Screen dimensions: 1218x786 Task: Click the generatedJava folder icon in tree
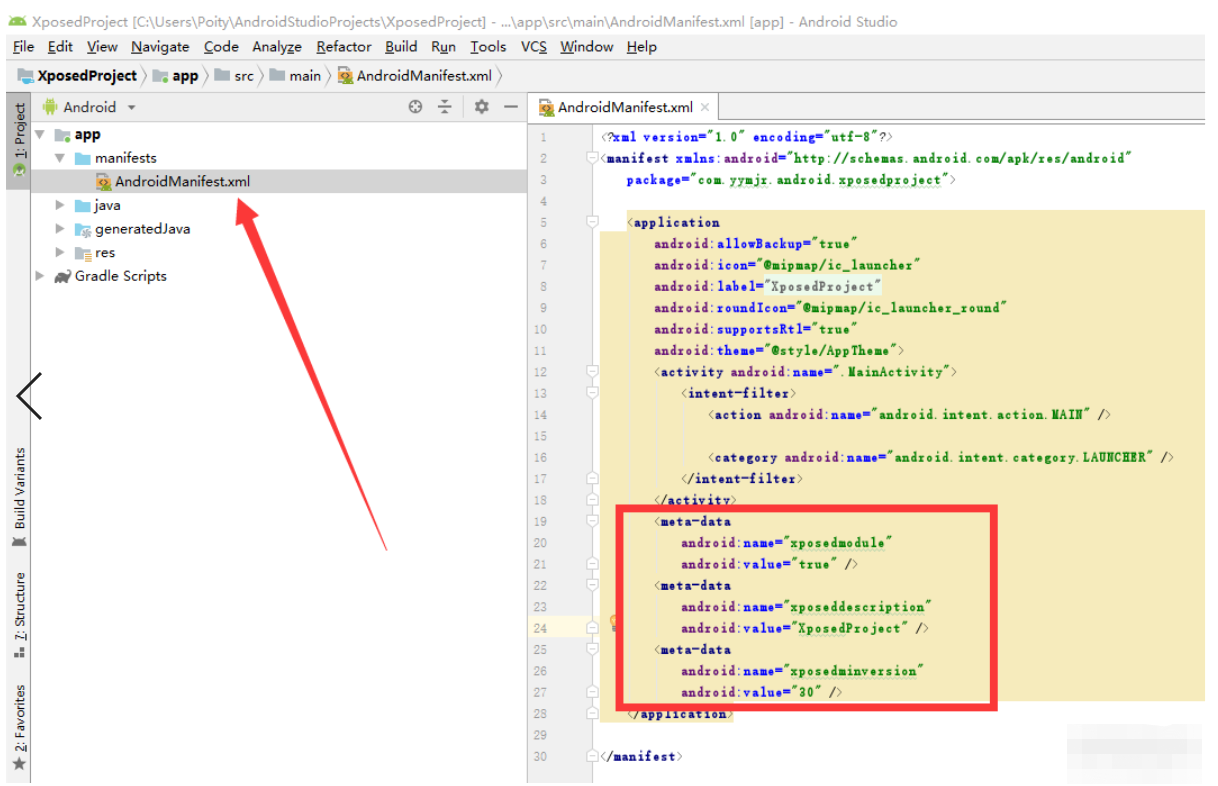tap(83, 229)
